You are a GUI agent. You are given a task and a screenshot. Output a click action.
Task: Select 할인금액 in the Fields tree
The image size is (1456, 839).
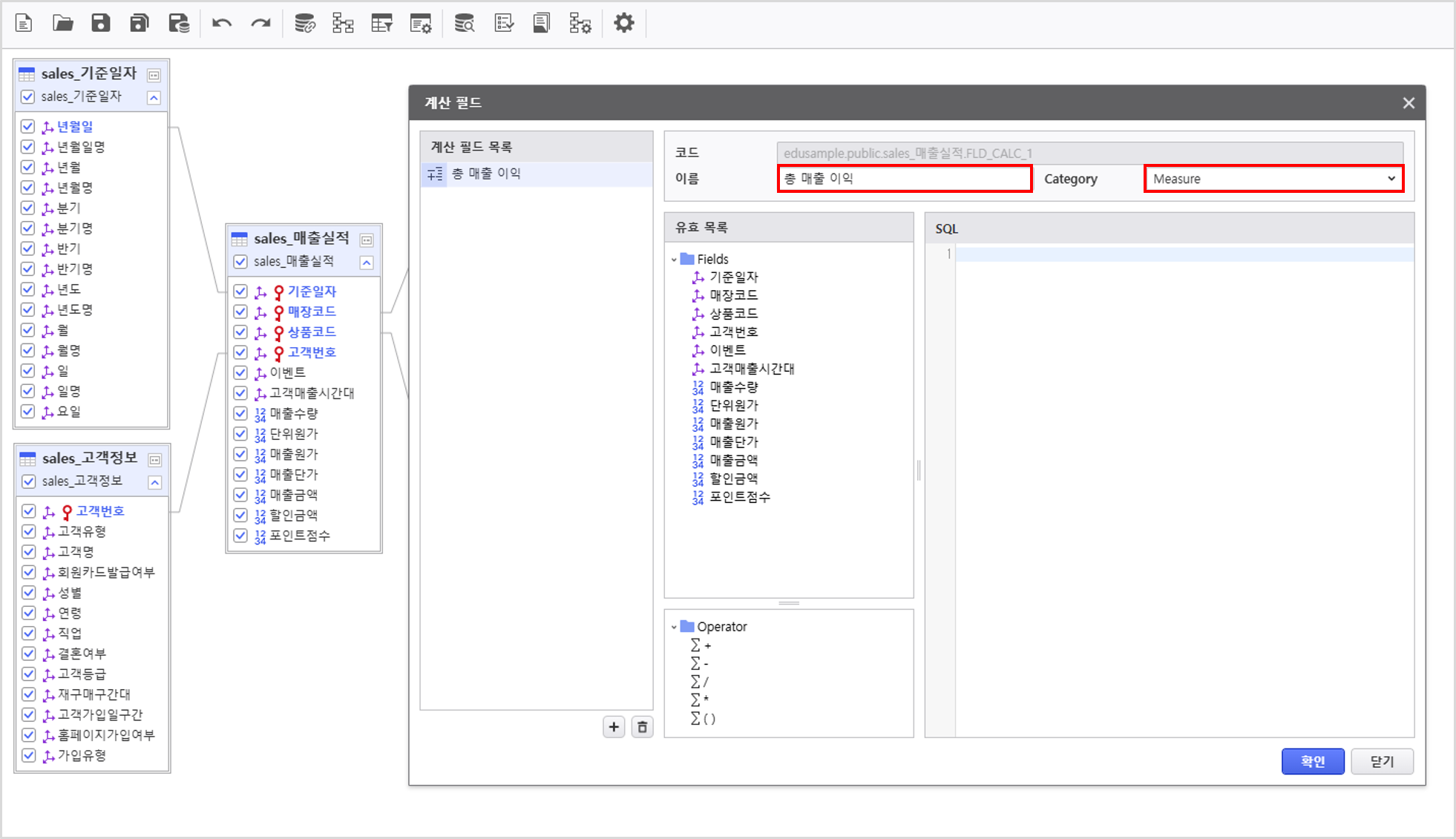[x=733, y=478]
